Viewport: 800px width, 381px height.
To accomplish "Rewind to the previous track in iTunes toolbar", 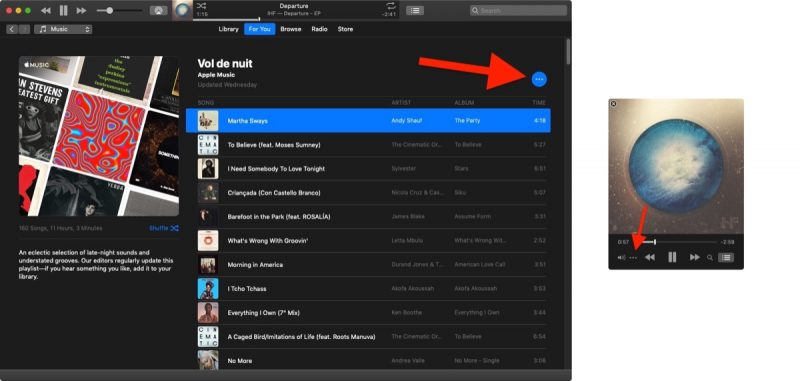I will tap(46, 10).
